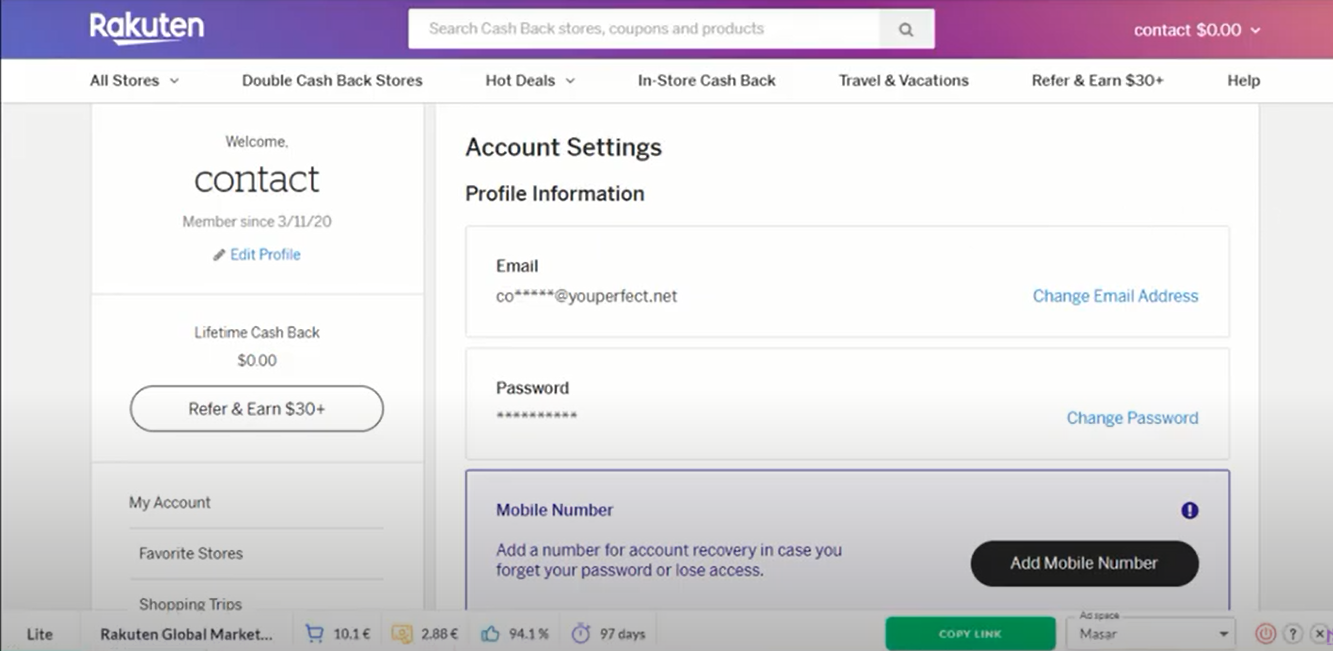This screenshot has width=1333, height=651.
Task: Click the thumbs-up icon in bottom bar
Action: pyautogui.click(x=490, y=633)
